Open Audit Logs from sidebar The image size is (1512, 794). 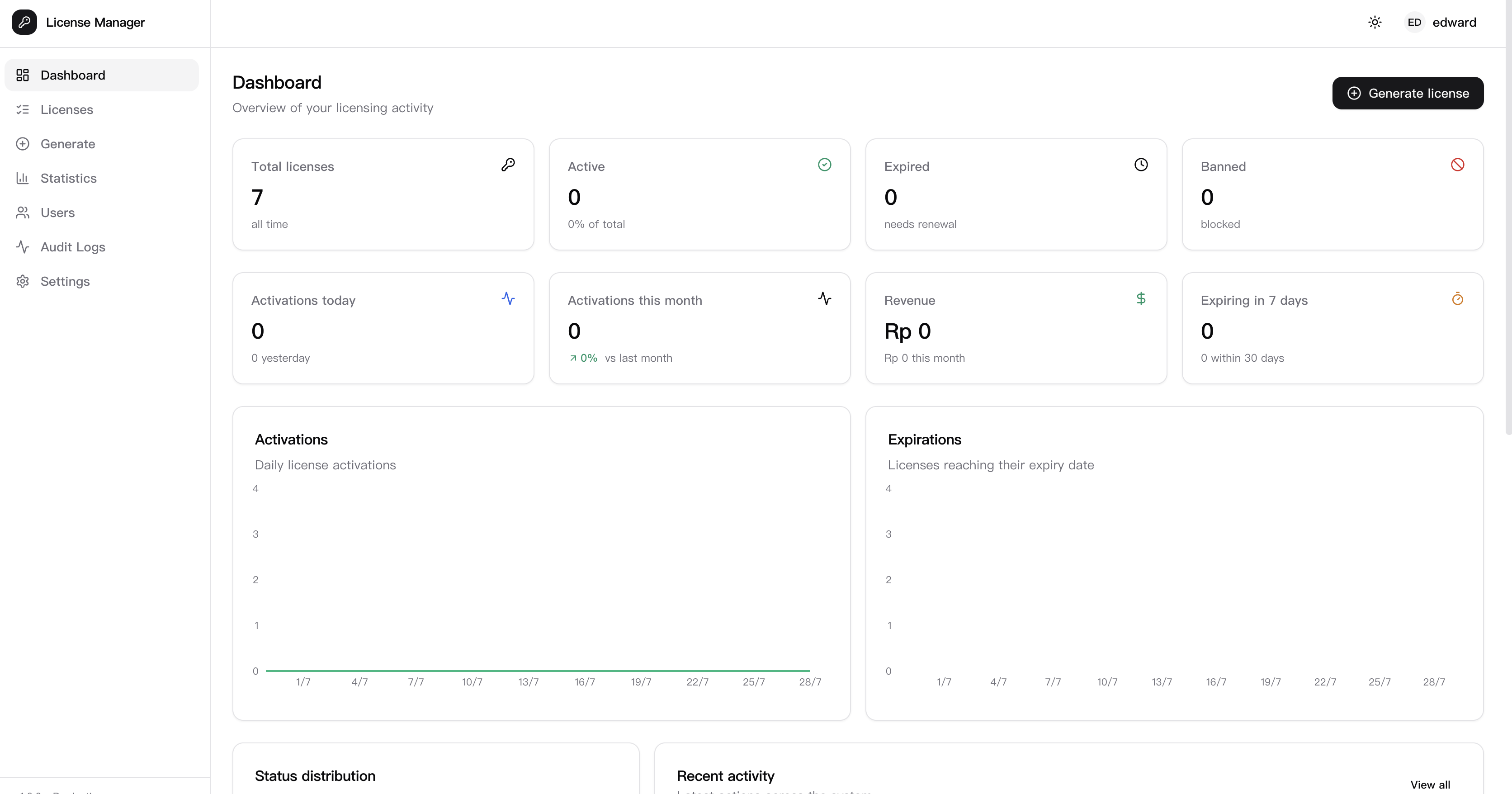click(x=102, y=246)
